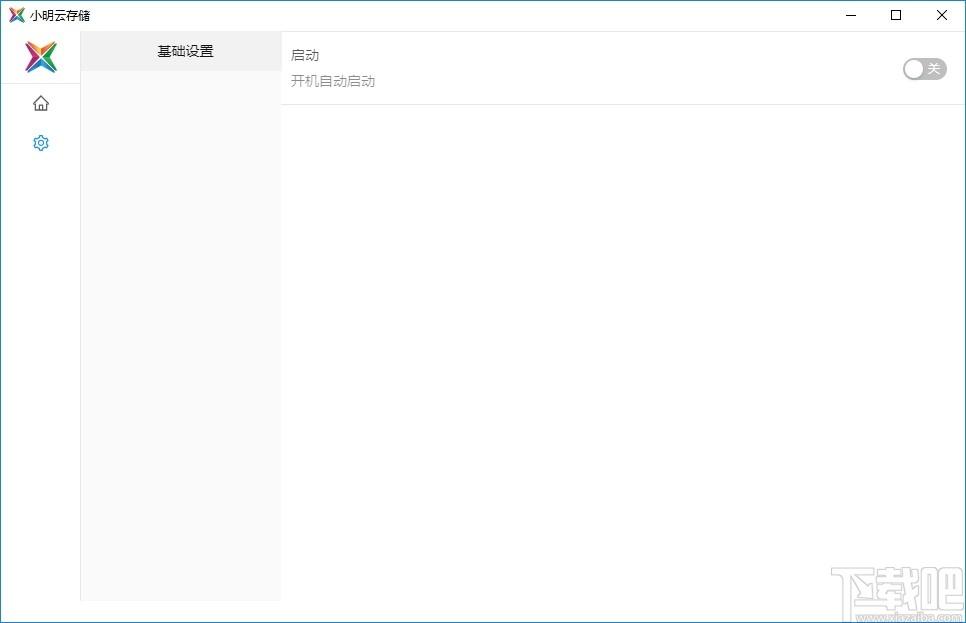The height and width of the screenshot is (623, 966).
Task: Click the small app icon in title bar
Action: click(17, 15)
